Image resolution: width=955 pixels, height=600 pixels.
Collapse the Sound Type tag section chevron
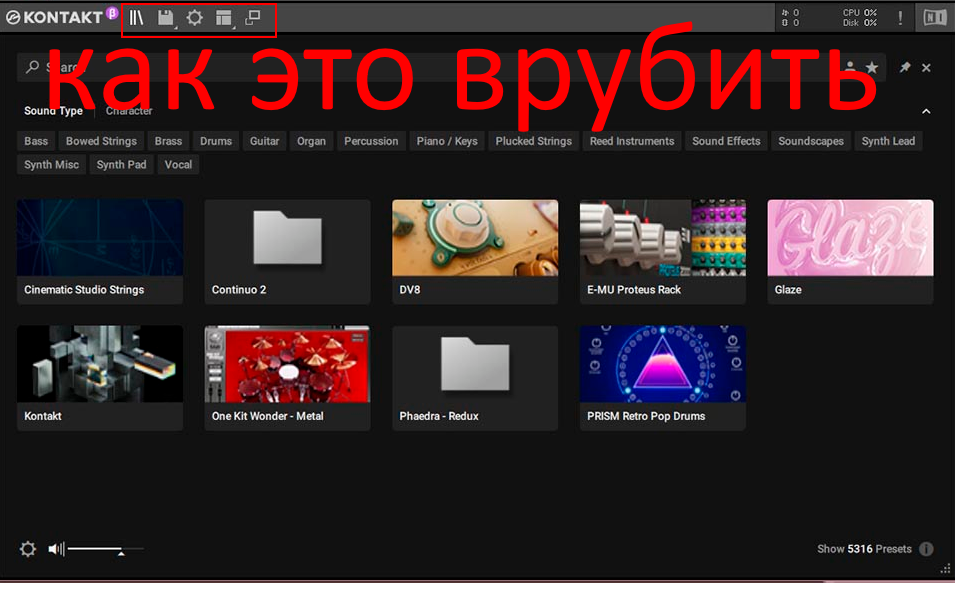click(926, 111)
